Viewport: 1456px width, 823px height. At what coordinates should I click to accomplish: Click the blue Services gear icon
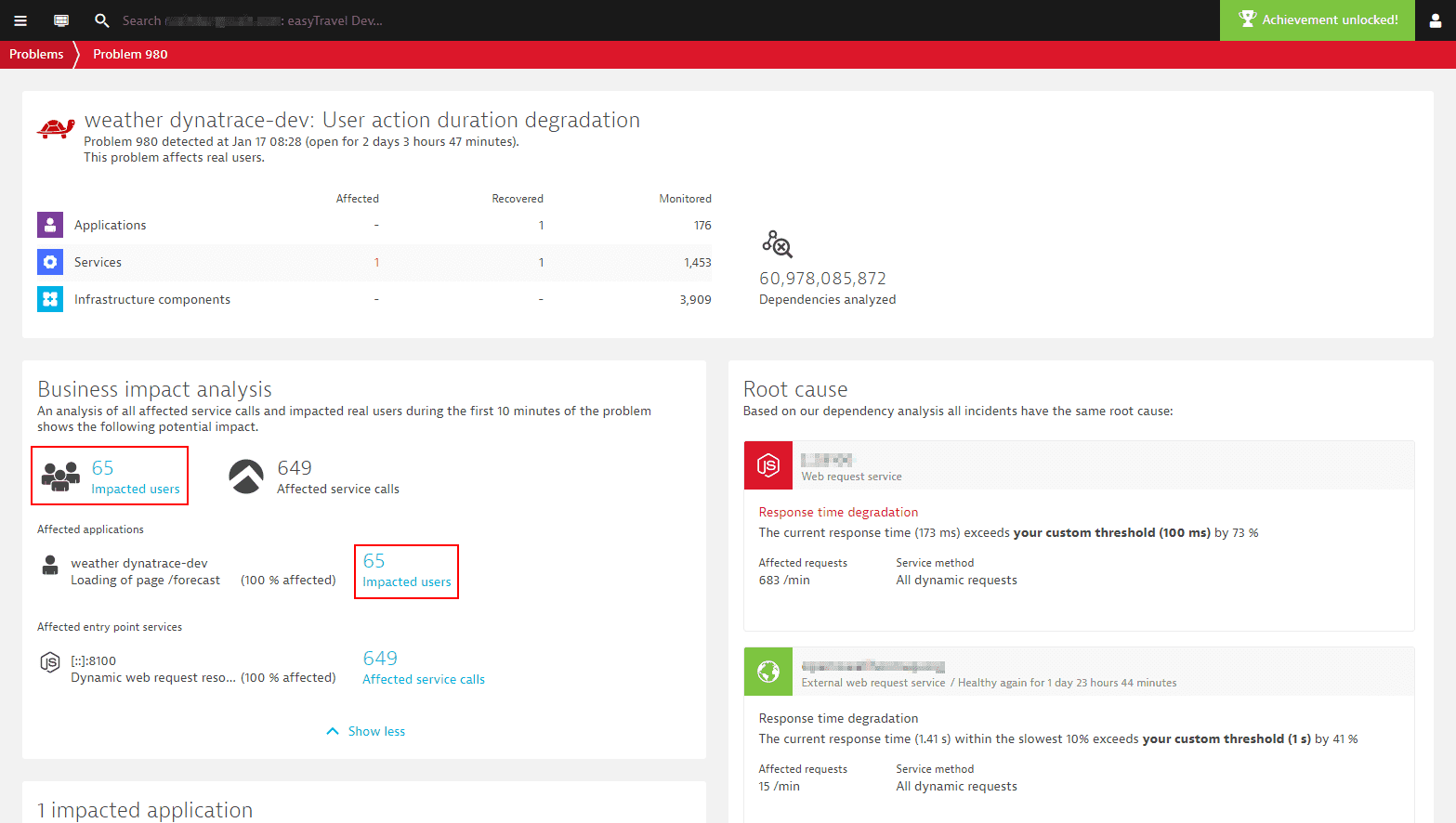pyautogui.click(x=50, y=262)
